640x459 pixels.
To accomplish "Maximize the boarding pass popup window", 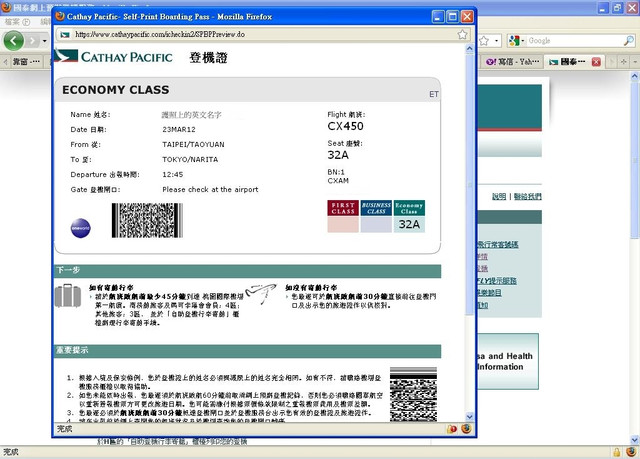I will click(x=452, y=17).
